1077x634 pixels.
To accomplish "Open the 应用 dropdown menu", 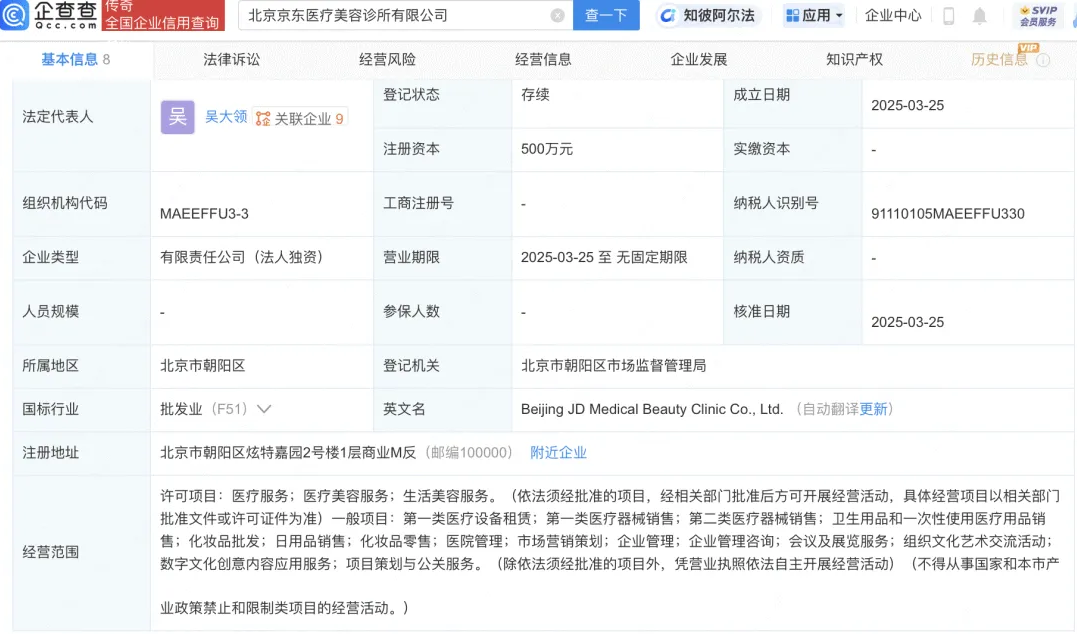I will click(814, 15).
